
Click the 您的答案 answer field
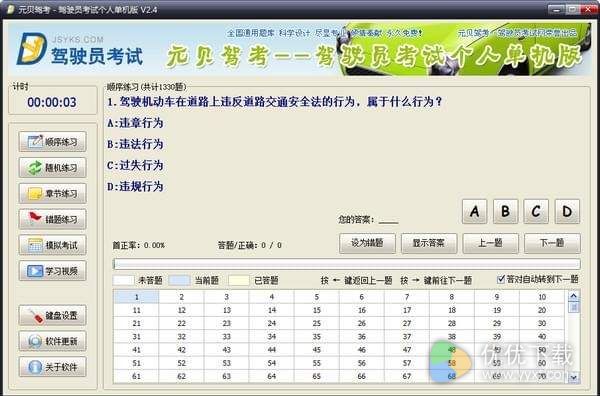pyautogui.click(x=388, y=220)
